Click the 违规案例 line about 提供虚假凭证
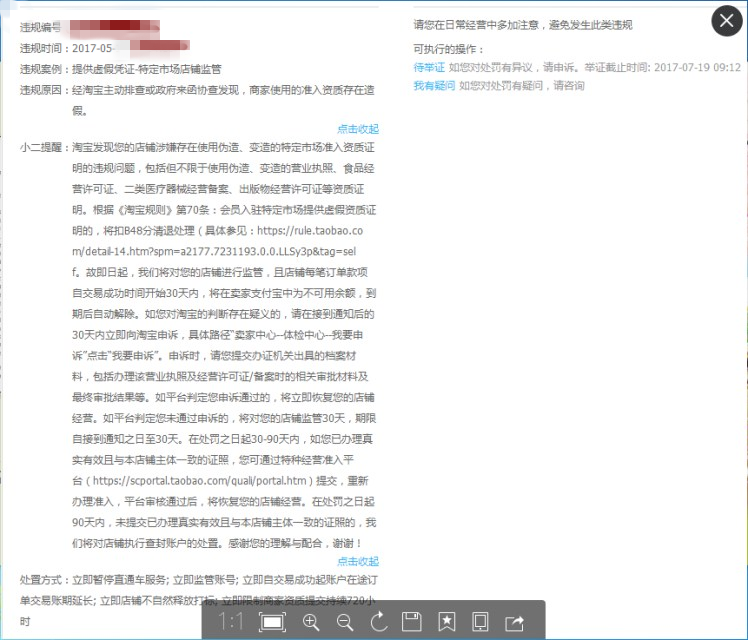Image resolution: width=748 pixels, height=640 pixels. (x=121, y=69)
